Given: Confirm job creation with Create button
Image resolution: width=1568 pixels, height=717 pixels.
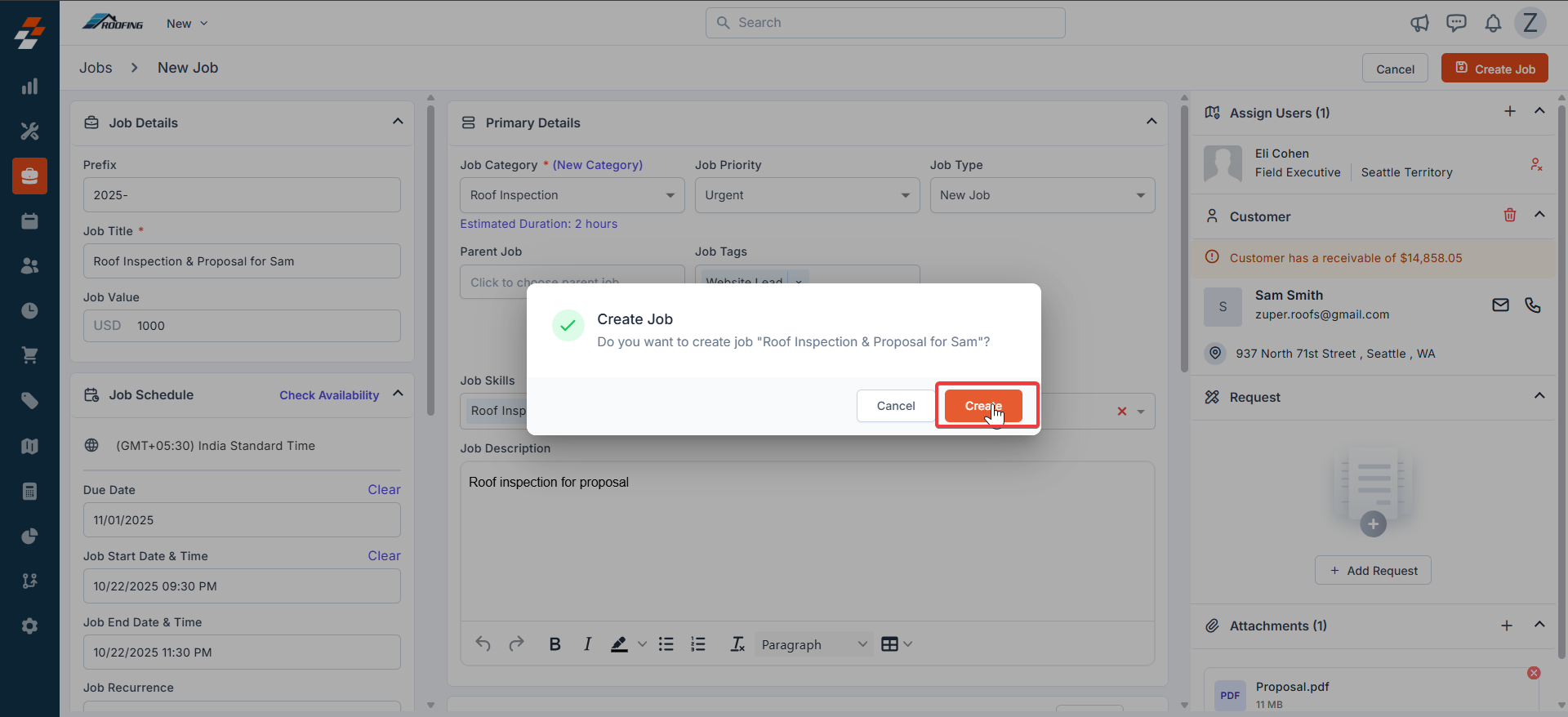Looking at the screenshot, I should tap(983, 406).
